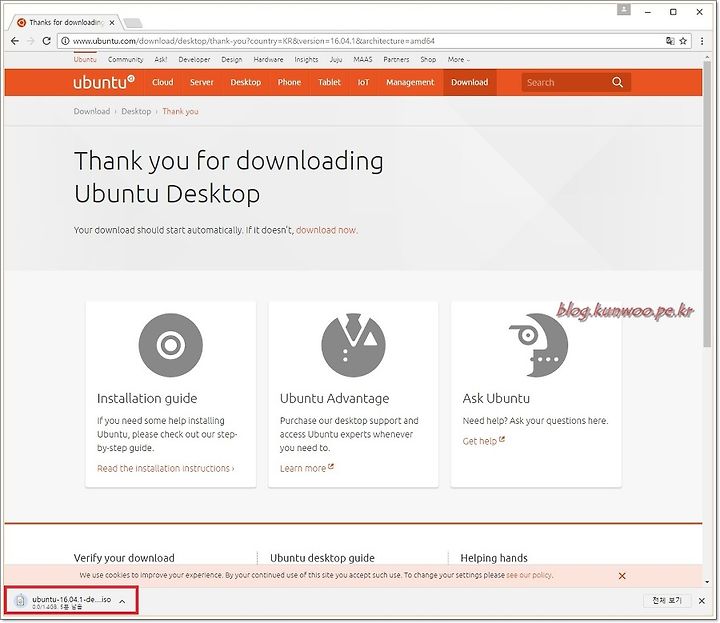The height and width of the screenshot is (623, 720).
Task: Click the MAAS top link
Action: click(x=363, y=59)
